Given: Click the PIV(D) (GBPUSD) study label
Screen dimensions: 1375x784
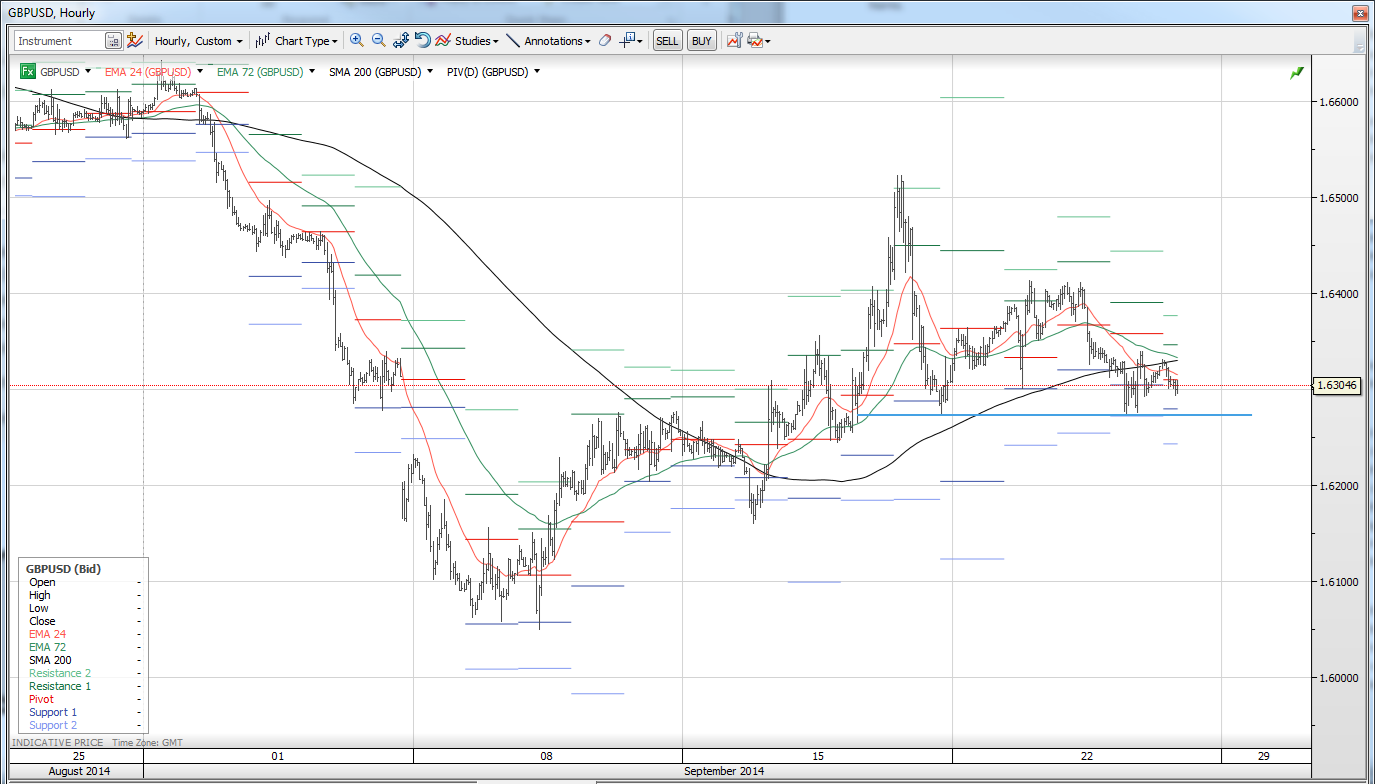Looking at the screenshot, I should coord(488,72).
